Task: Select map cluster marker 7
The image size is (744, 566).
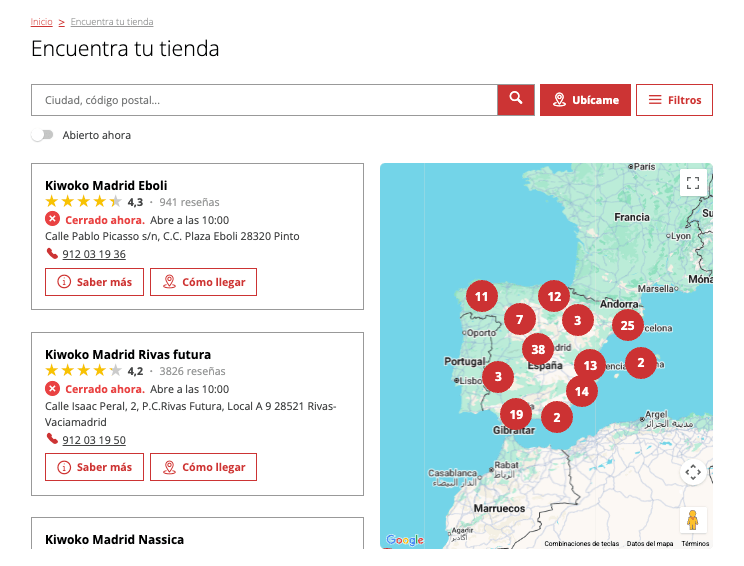Action: click(520, 320)
